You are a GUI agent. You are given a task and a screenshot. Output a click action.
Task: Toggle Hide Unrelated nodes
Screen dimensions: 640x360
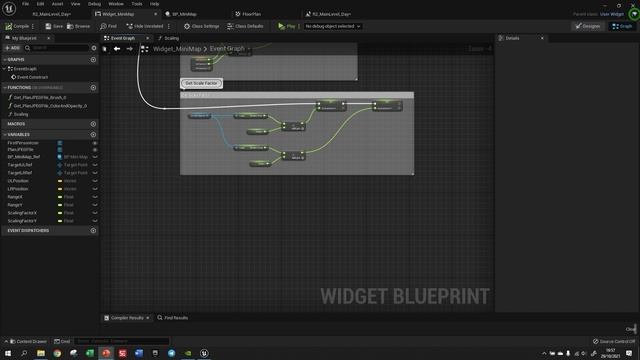click(144, 26)
